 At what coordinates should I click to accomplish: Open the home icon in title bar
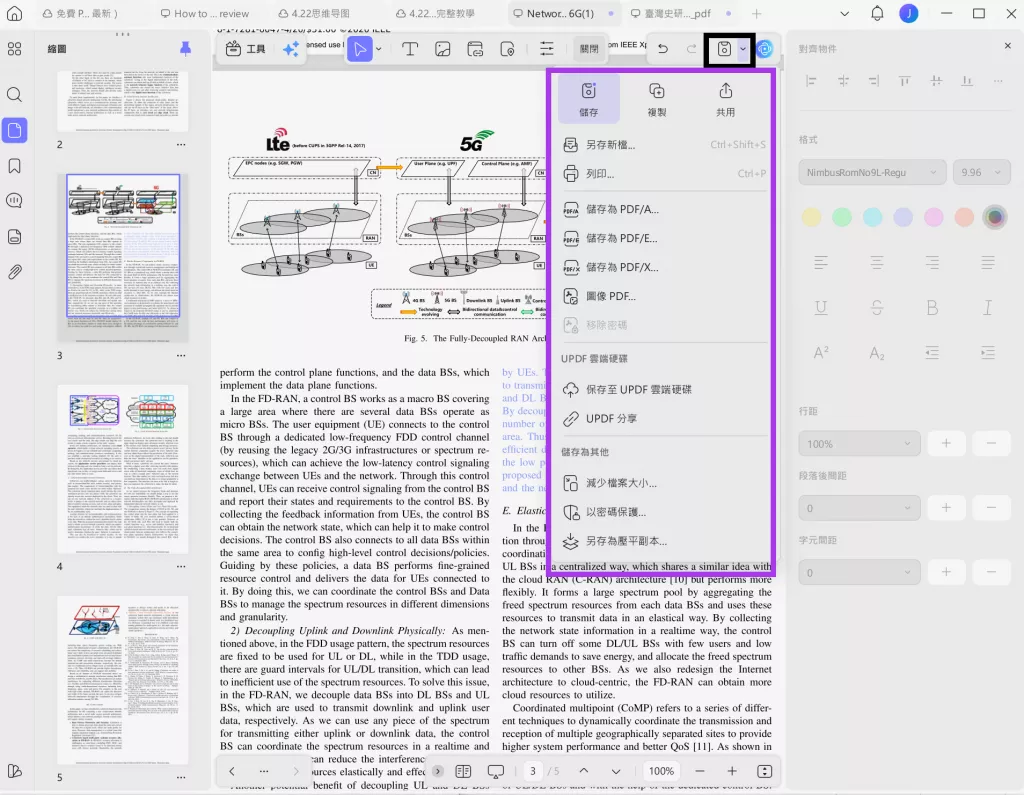(x=14, y=13)
